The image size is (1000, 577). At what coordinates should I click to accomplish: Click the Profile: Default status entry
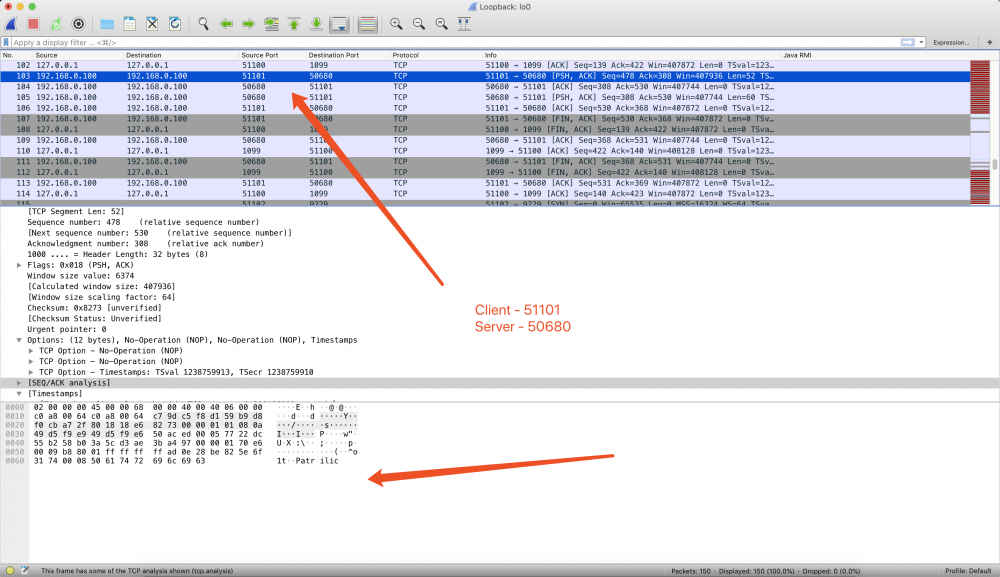click(x=967, y=571)
